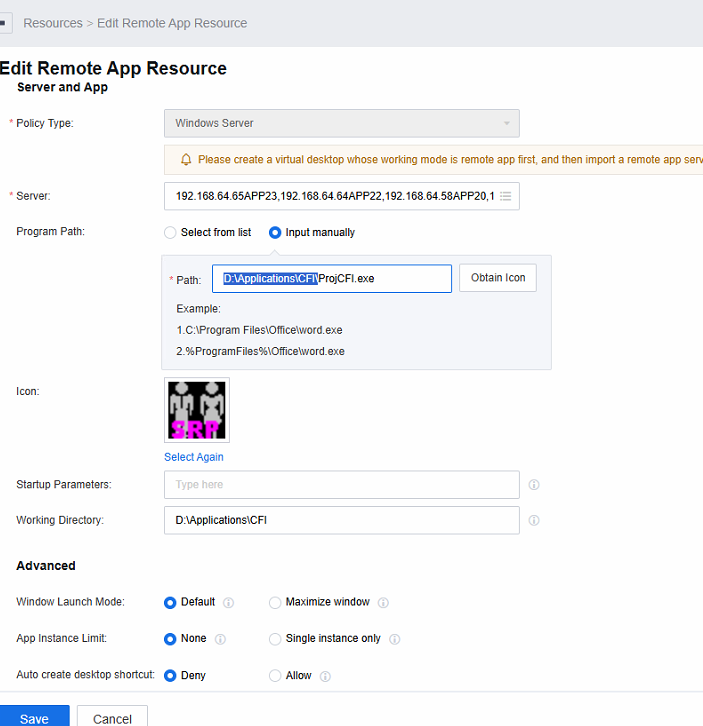This screenshot has height=726, width=703.
Task: Choose 'Select from list' program path option
Action: 171,233
